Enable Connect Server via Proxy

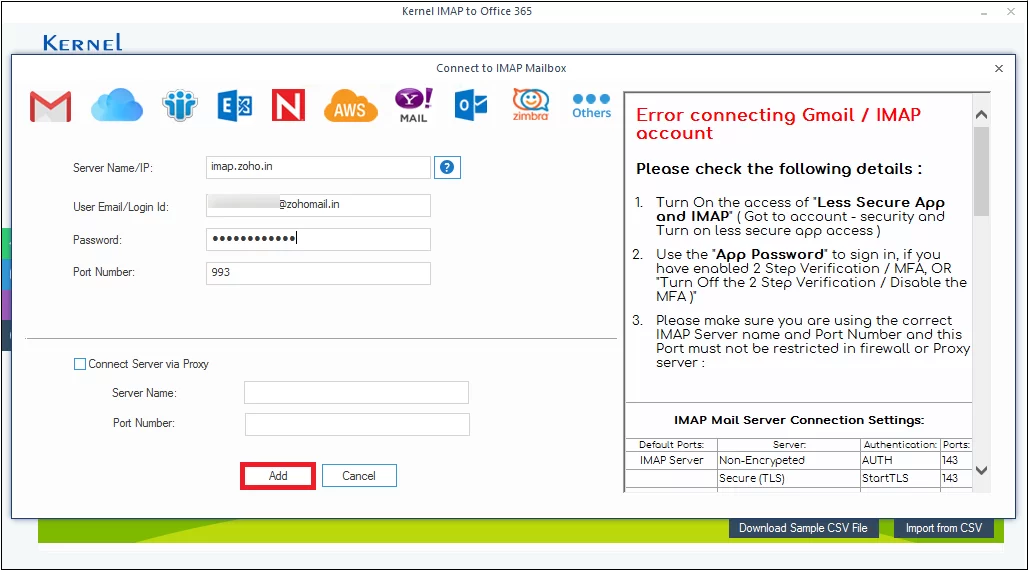[80, 364]
